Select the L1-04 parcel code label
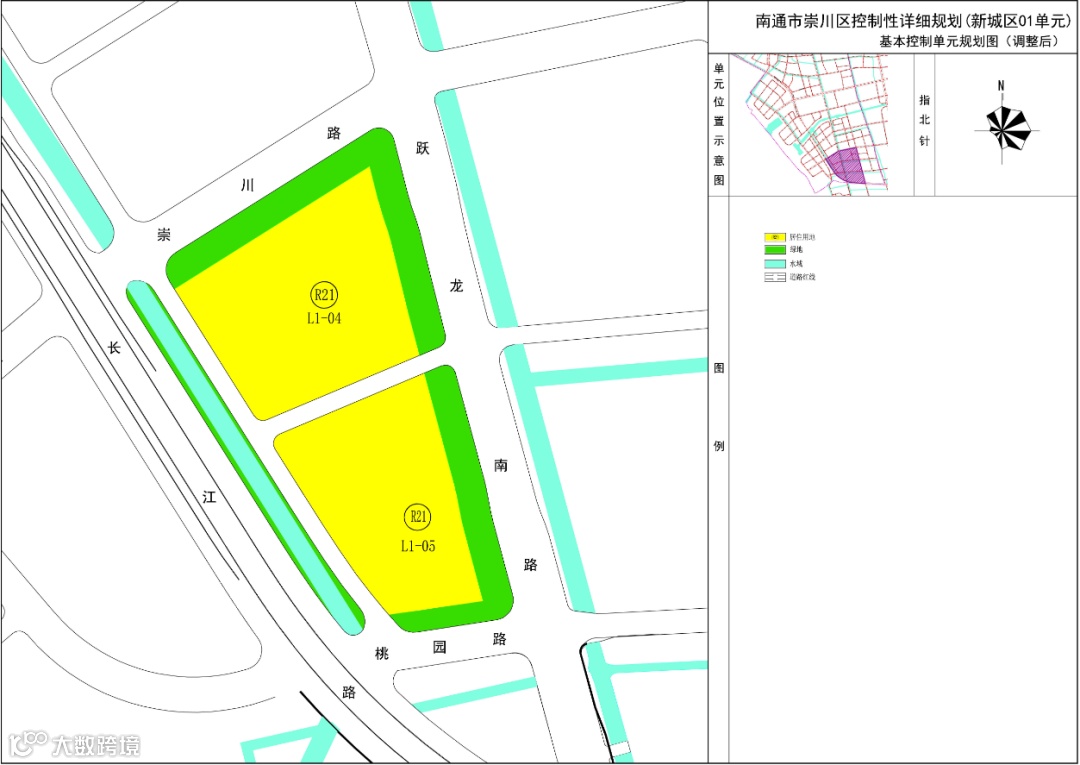The width and height of the screenshot is (1080, 765). pos(324,319)
